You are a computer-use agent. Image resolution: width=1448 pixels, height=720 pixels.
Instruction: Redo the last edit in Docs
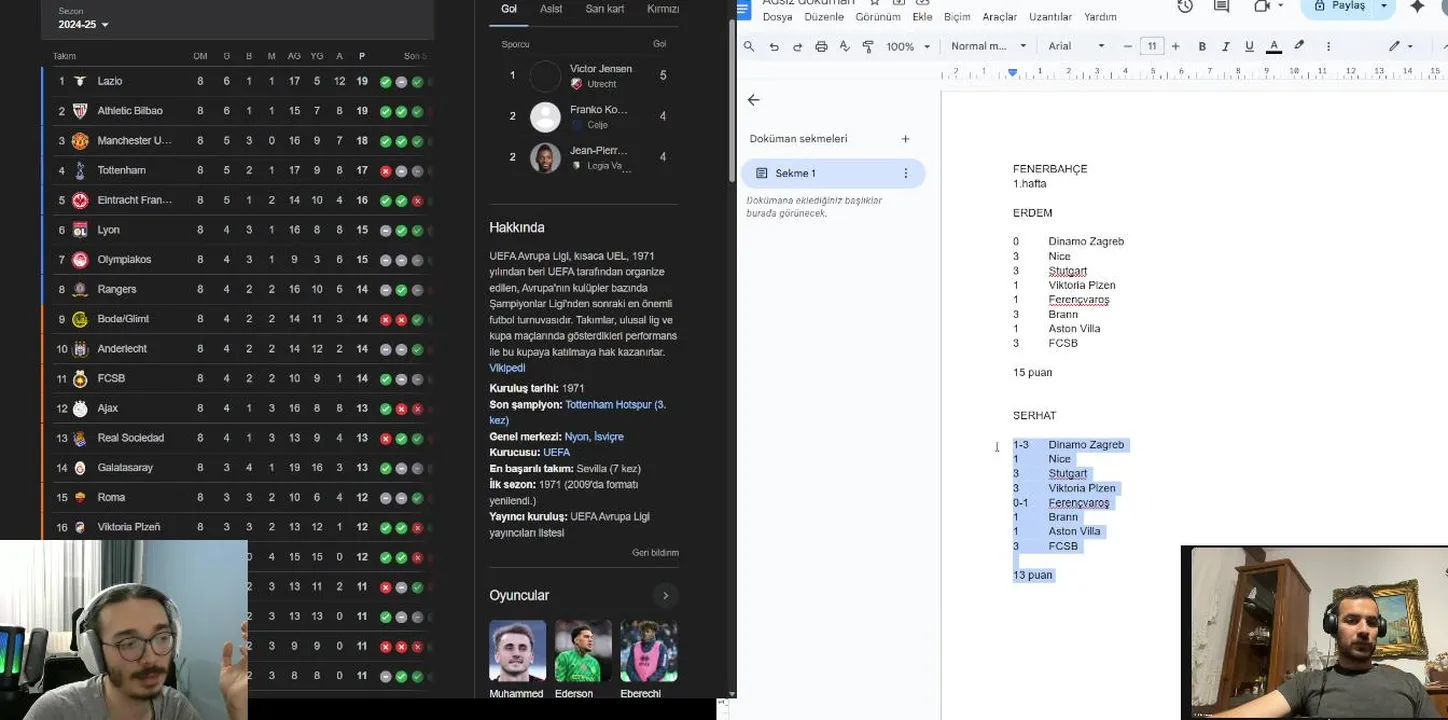pyautogui.click(x=797, y=46)
